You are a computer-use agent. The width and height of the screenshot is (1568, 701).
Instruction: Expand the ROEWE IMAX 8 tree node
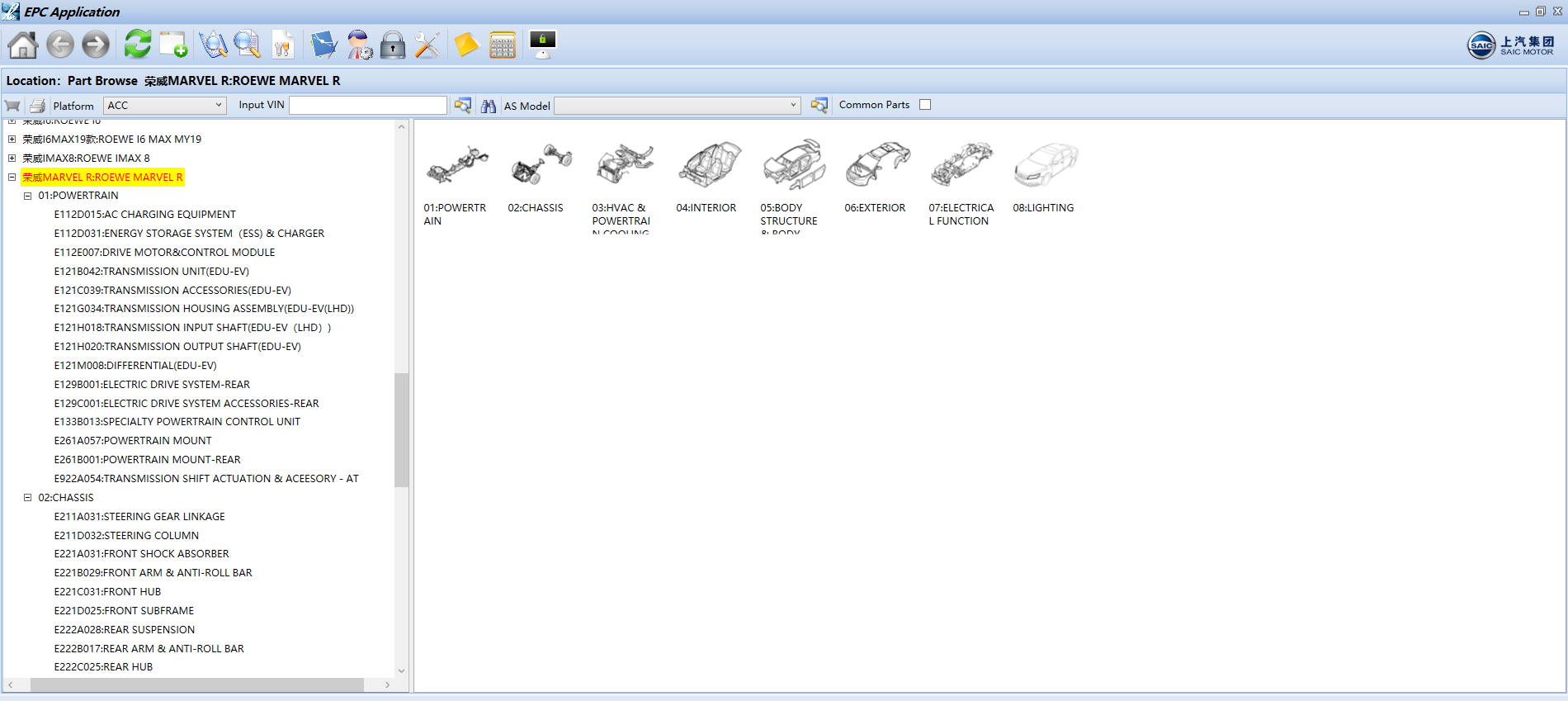(x=12, y=158)
